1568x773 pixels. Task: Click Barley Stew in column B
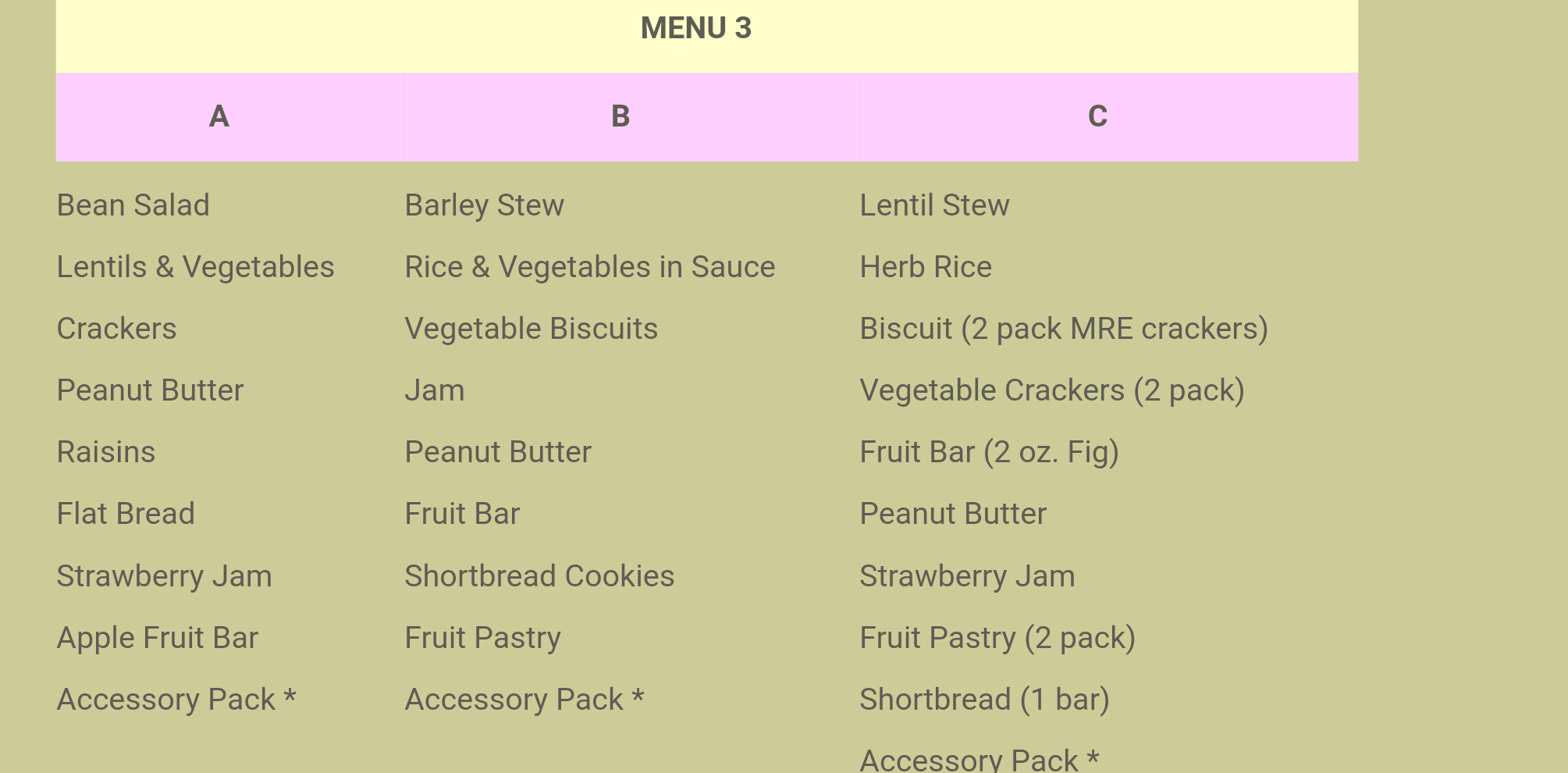click(484, 205)
